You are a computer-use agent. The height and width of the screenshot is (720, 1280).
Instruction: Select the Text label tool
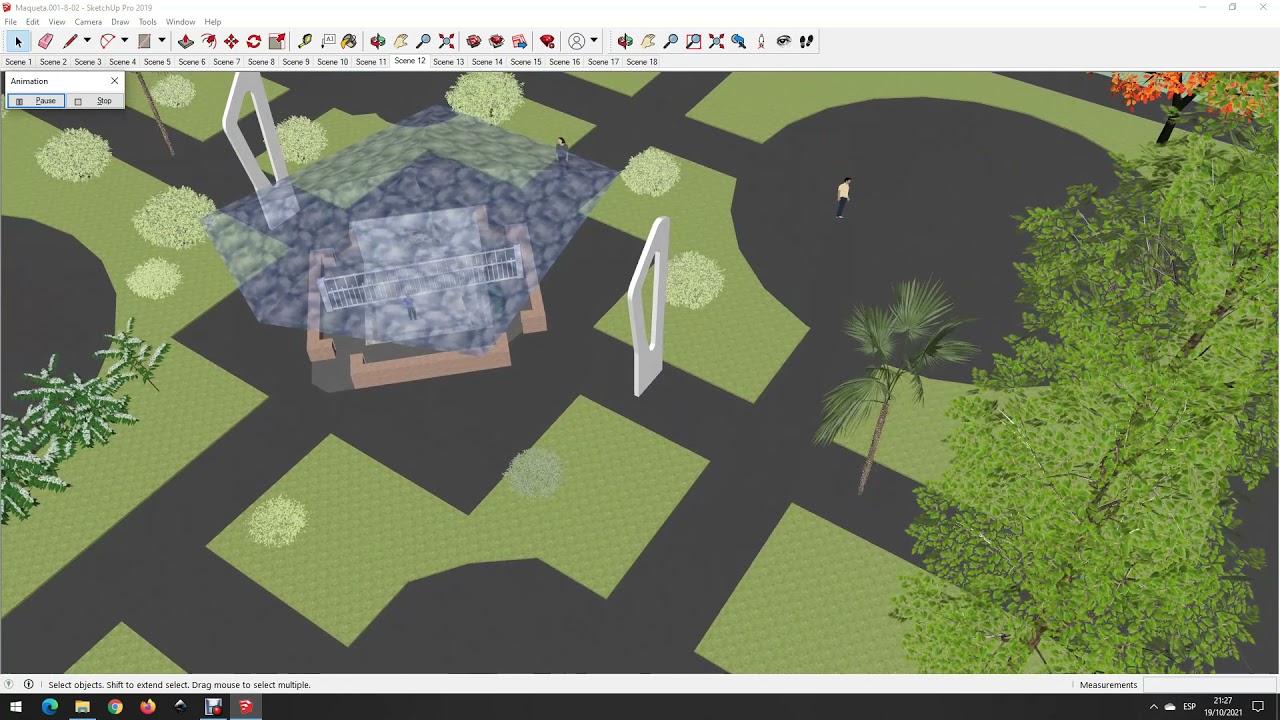(328, 41)
